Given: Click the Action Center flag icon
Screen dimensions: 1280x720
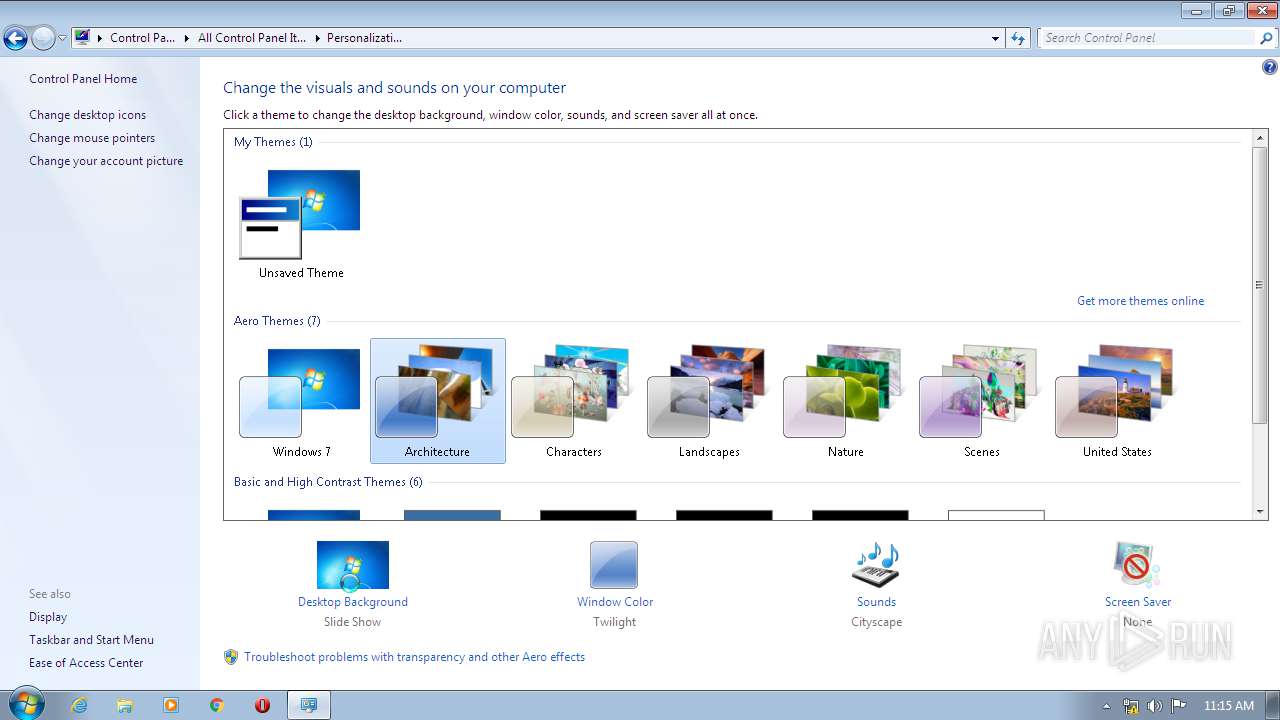Looking at the screenshot, I should point(1179,706).
